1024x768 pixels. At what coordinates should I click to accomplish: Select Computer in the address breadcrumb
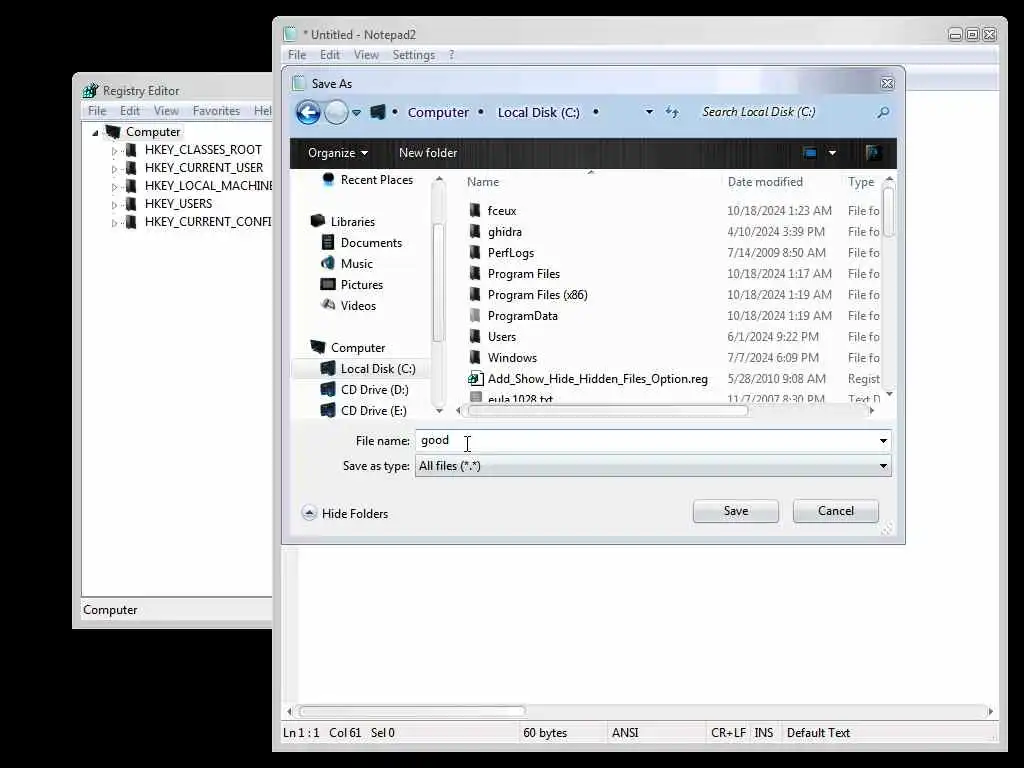438,112
